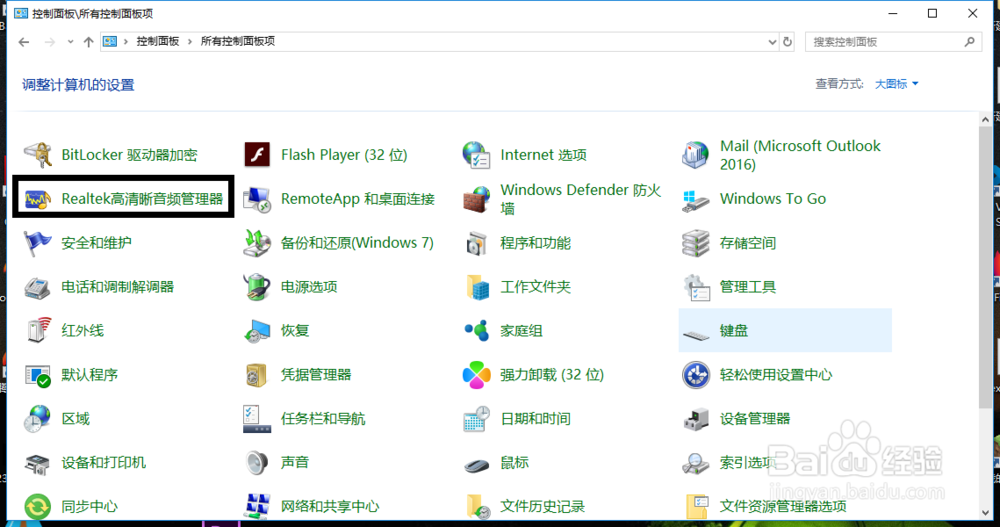Expand the address bar history dropdown
Image resolution: width=1000 pixels, height=527 pixels.
coord(772,41)
